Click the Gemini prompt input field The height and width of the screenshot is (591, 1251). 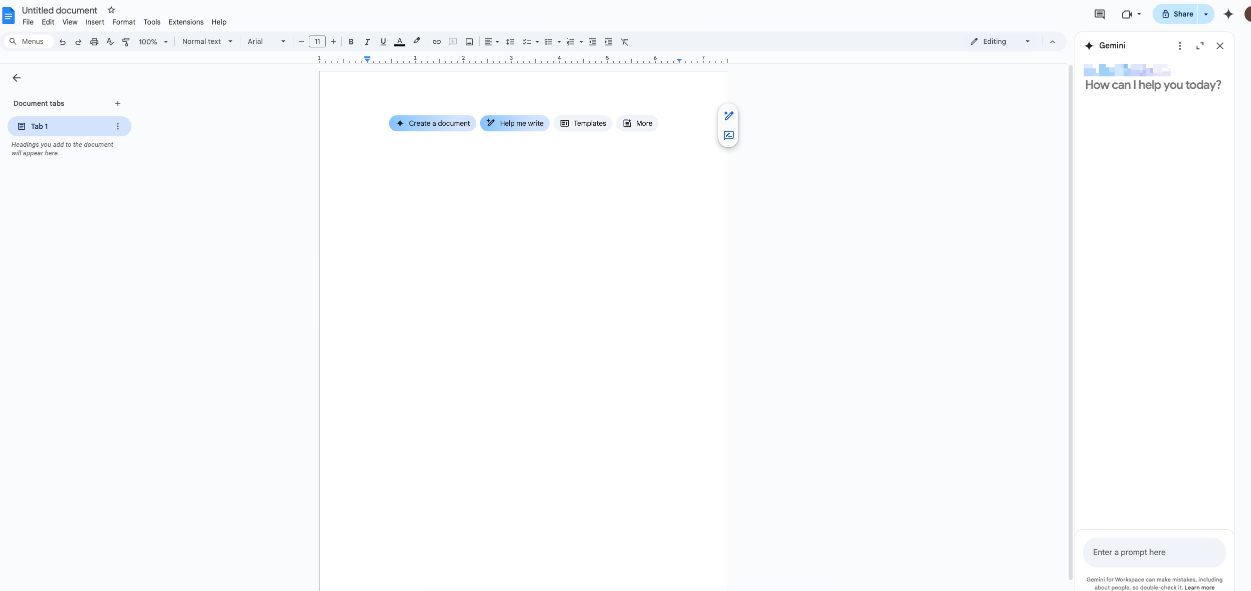[1154, 552]
